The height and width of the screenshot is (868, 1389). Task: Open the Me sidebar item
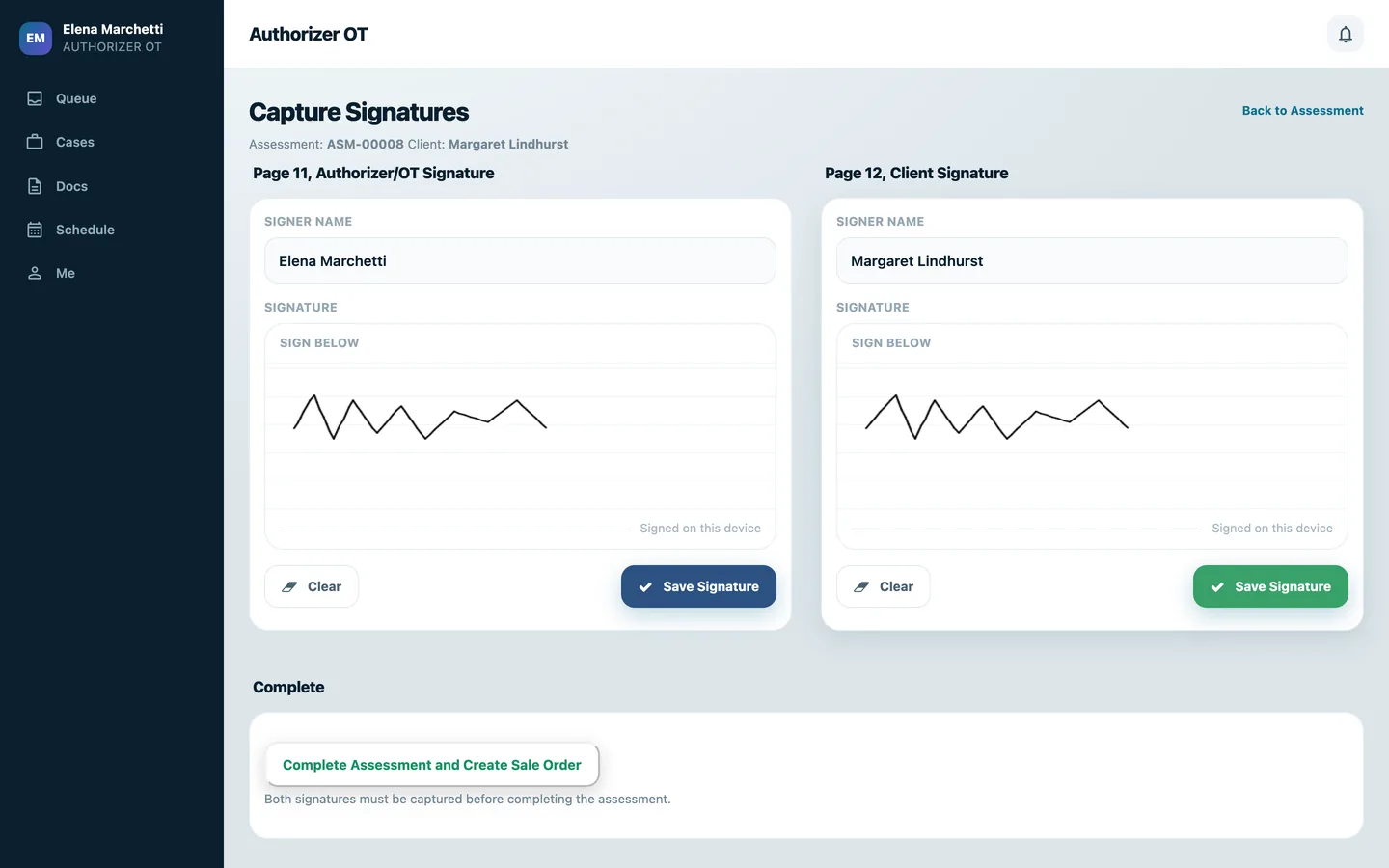112,273
